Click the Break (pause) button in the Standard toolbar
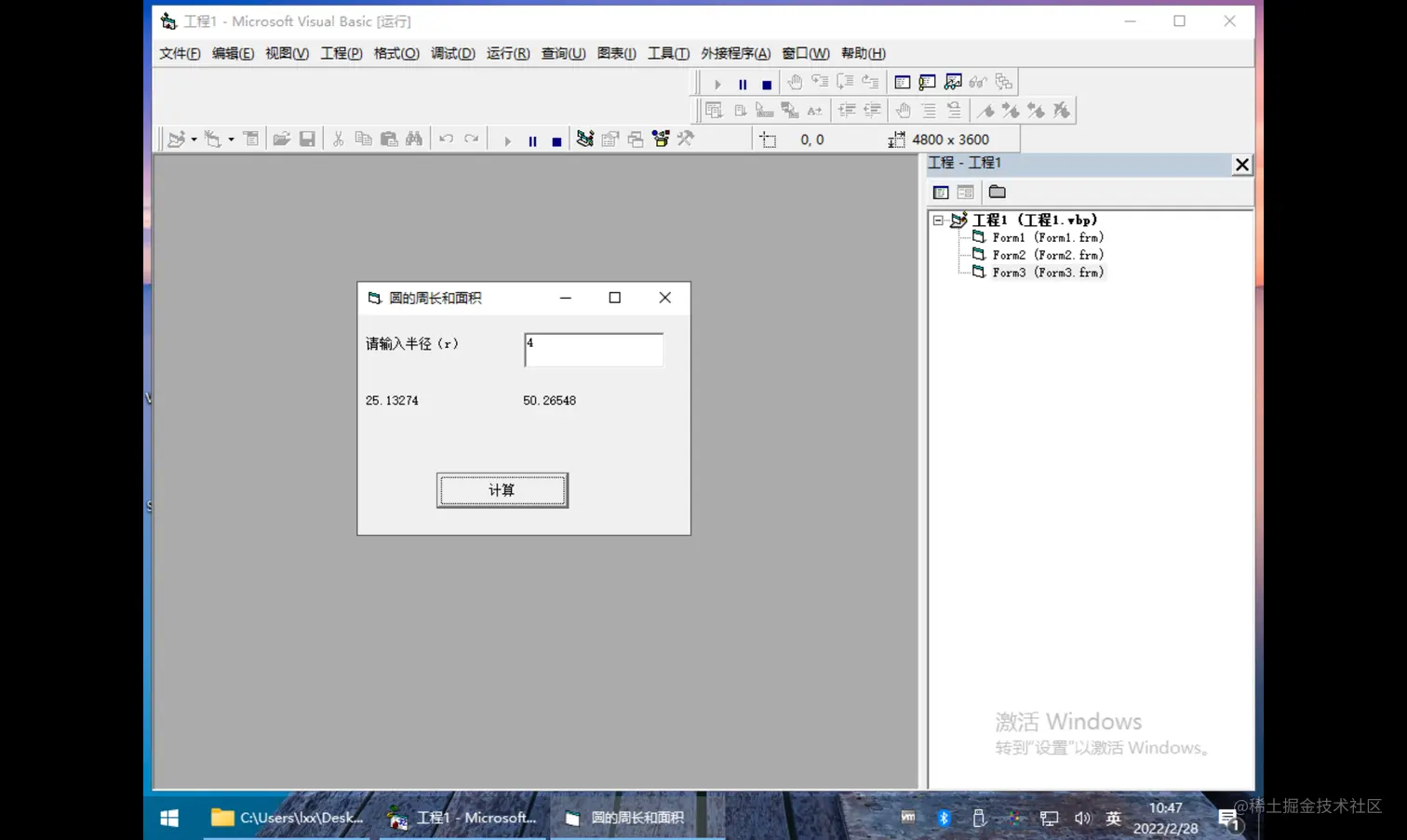Image resolution: width=1407 pixels, height=840 pixels. pos(532,140)
